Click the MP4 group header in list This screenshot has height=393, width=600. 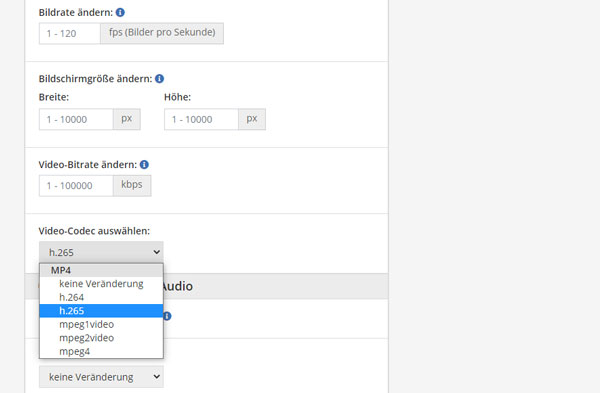point(101,270)
